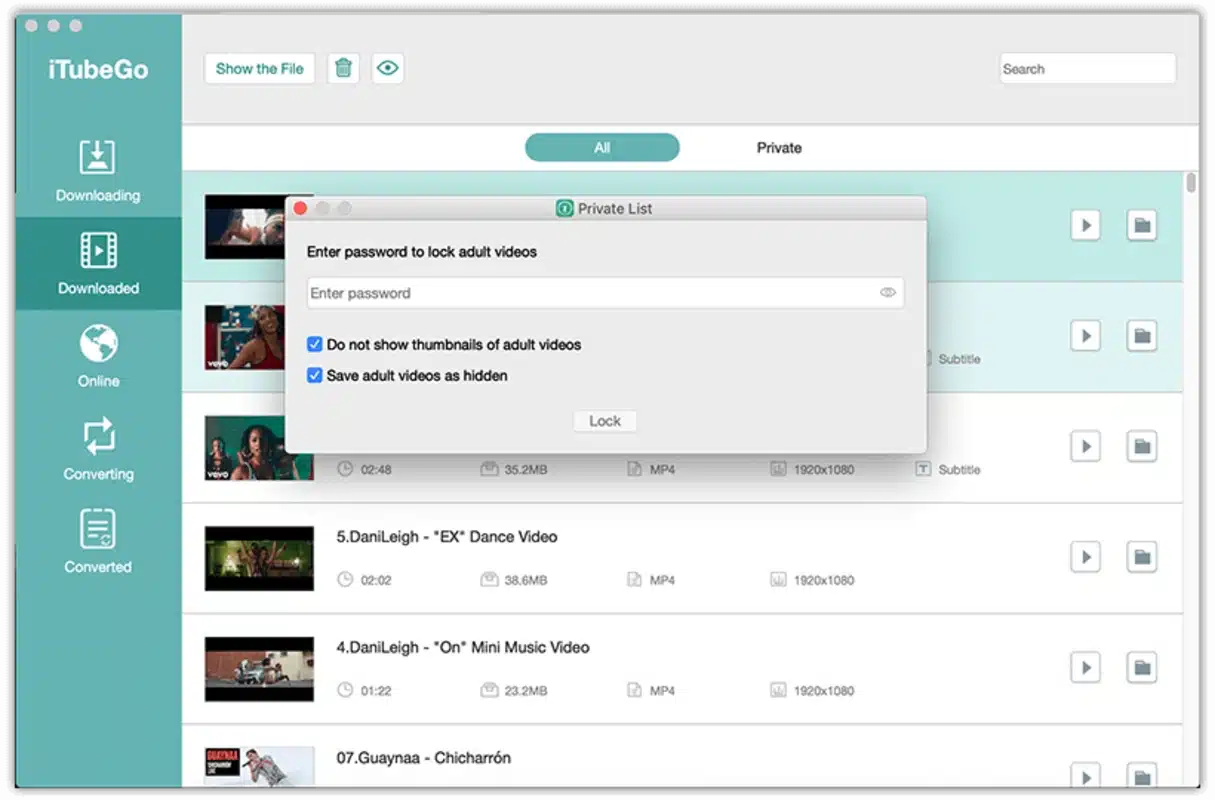The width and height of the screenshot is (1215, 800).
Task: Click the Show the File button
Action: click(x=259, y=68)
